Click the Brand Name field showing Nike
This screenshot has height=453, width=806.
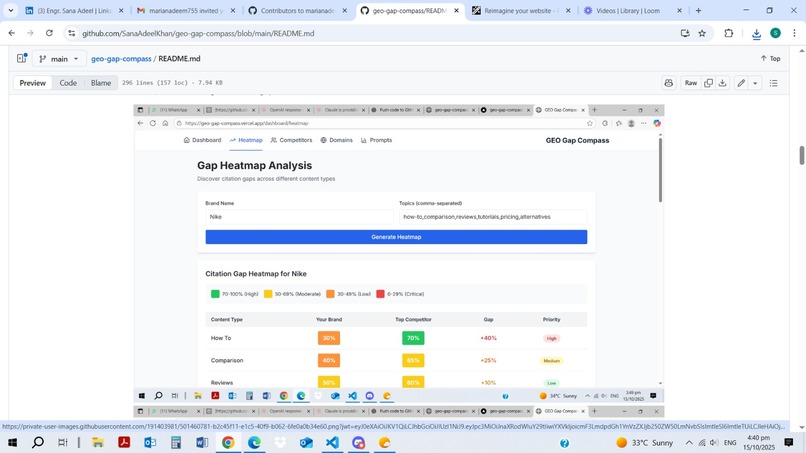coord(299,217)
